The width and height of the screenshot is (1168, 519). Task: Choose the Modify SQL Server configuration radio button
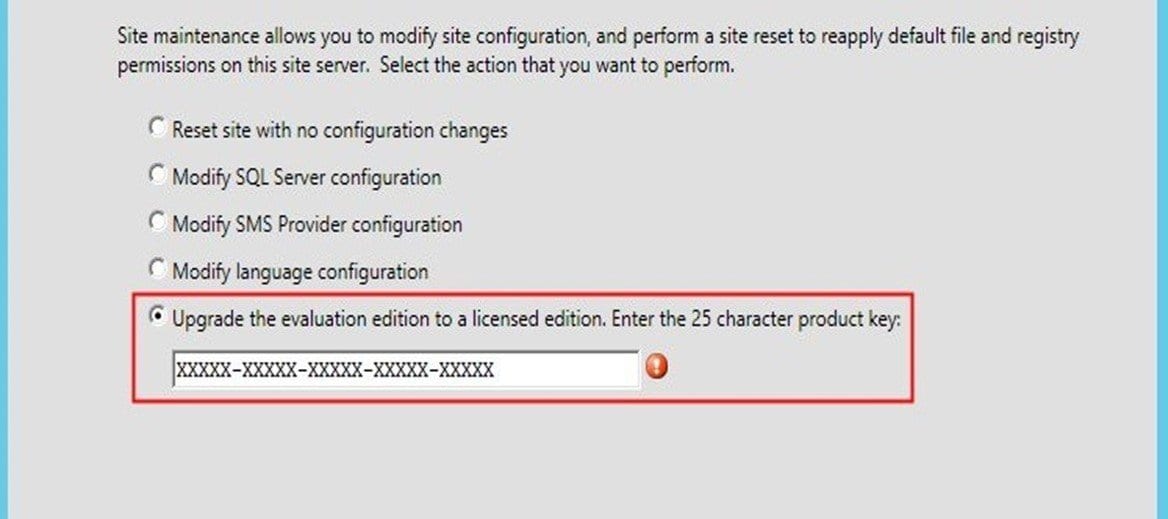pyautogui.click(x=155, y=175)
